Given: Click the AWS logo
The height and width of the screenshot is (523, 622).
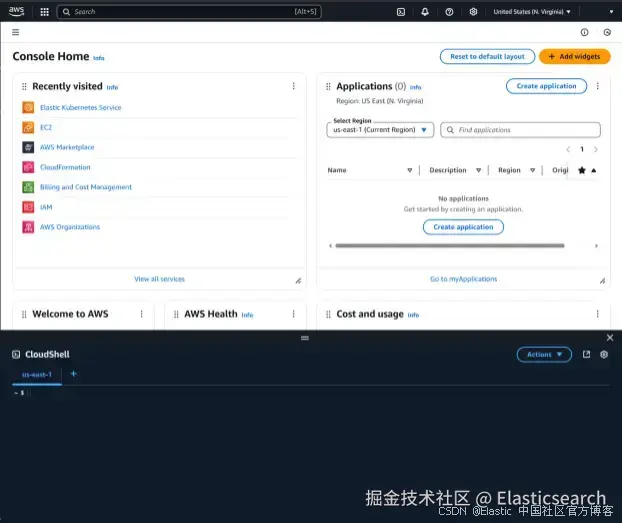Looking at the screenshot, I should (x=16, y=12).
